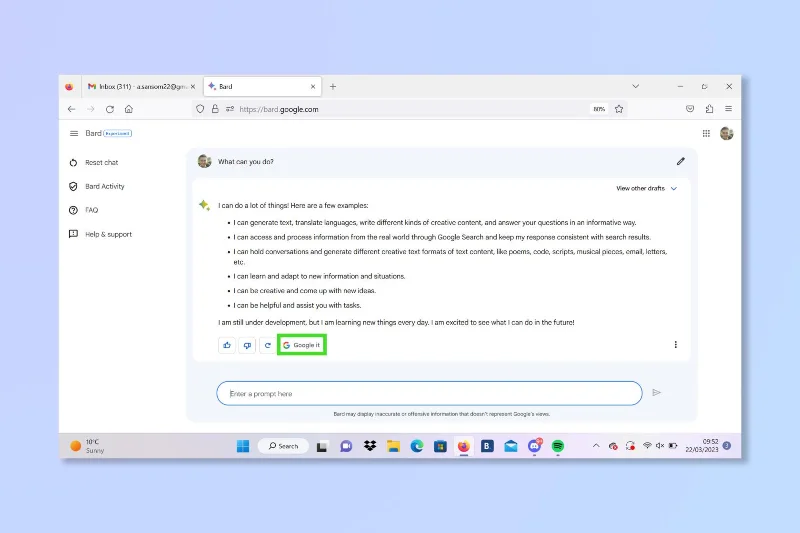Click the 80% zoom level indicator
The image size is (800, 533).
click(599, 109)
